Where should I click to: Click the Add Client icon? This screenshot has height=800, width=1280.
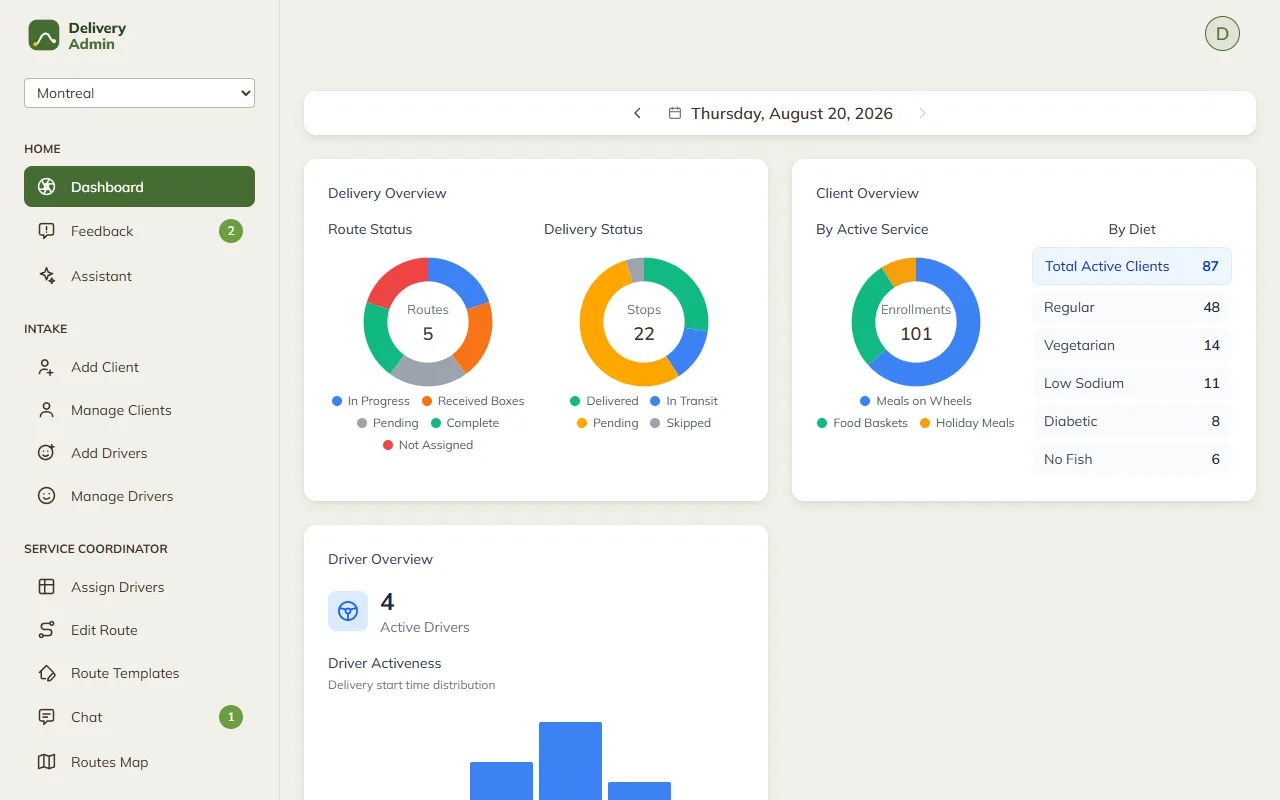click(x=46, y=367)
